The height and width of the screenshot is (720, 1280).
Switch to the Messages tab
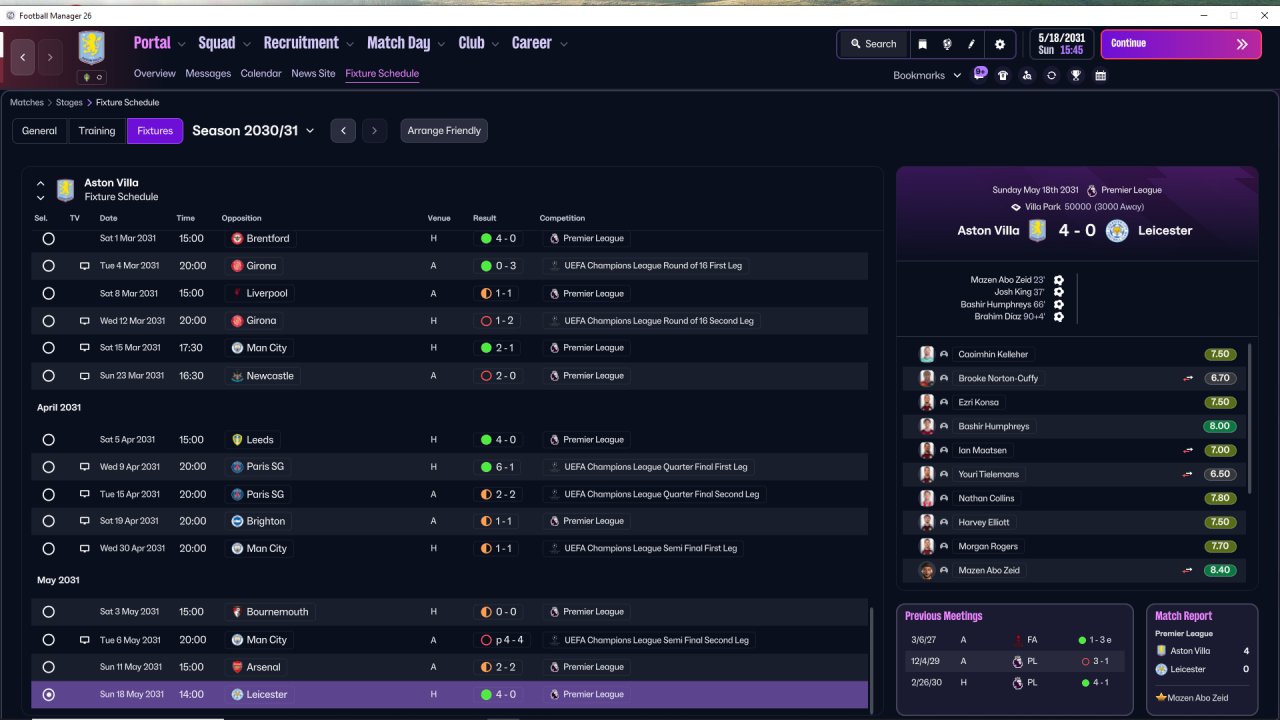pyautogui.click(x=208, y=74)
